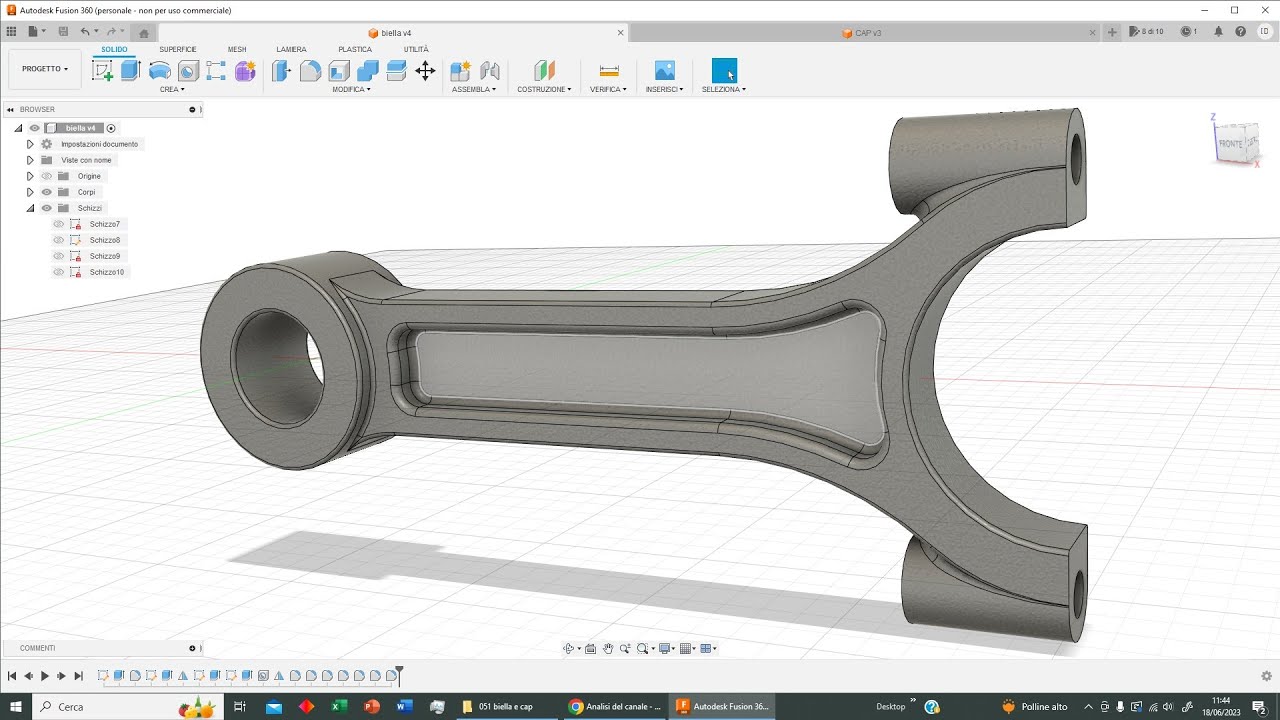Select the Create Sketch tool
This screenshot has width=1280, height=720.
102,71
